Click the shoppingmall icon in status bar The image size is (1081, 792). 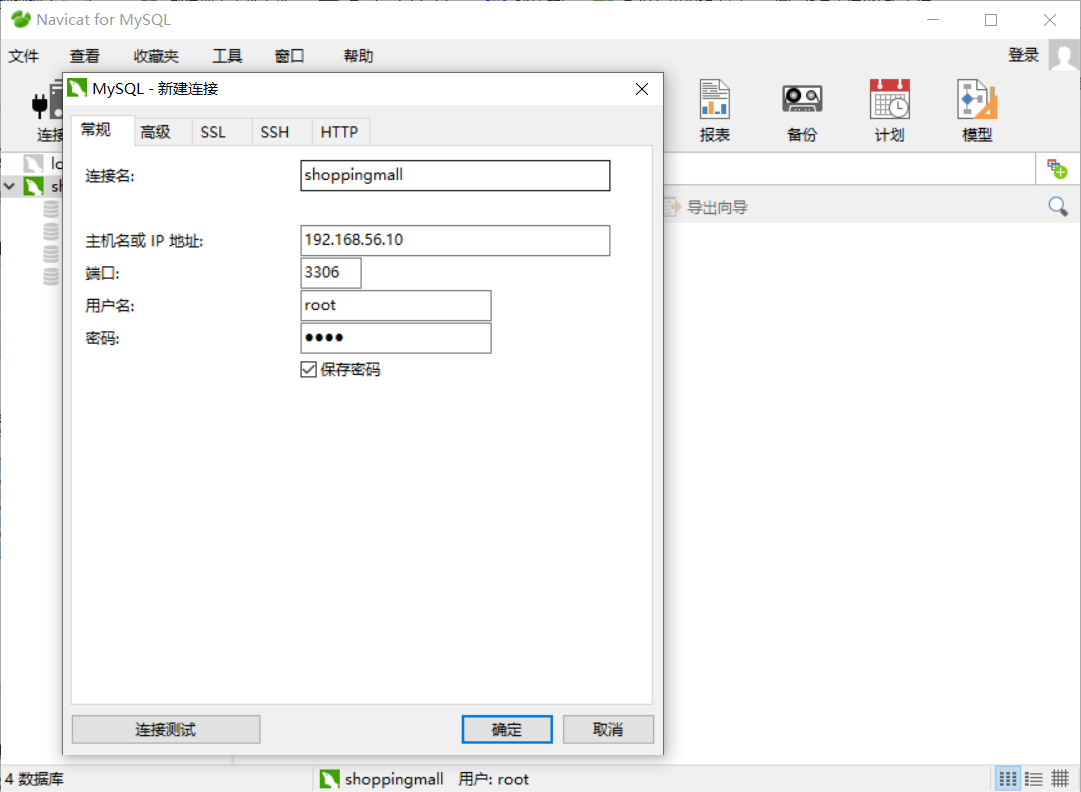(x=330, y=779)
